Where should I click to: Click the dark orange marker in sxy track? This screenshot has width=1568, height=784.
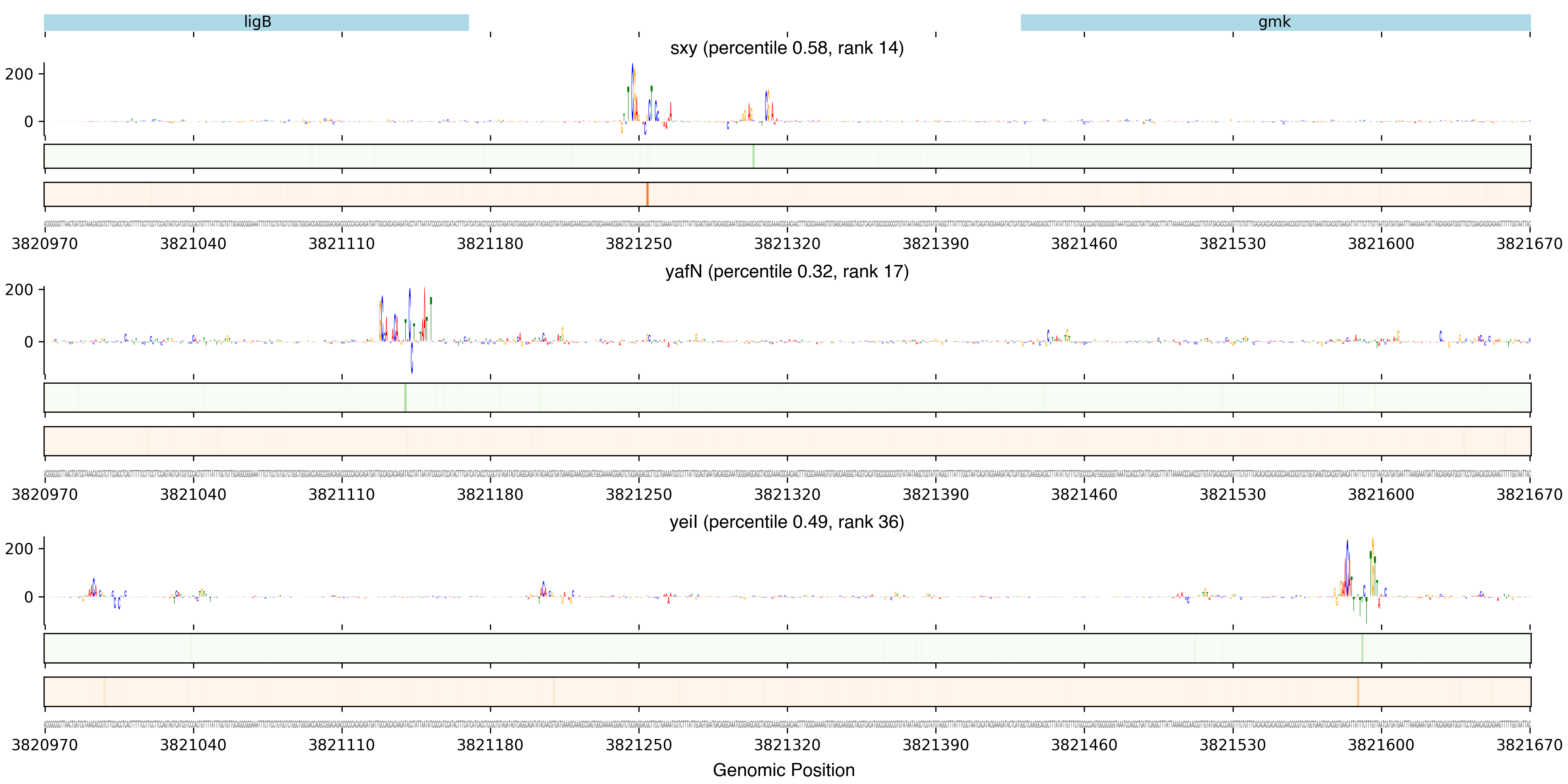(x=647, y=194)
